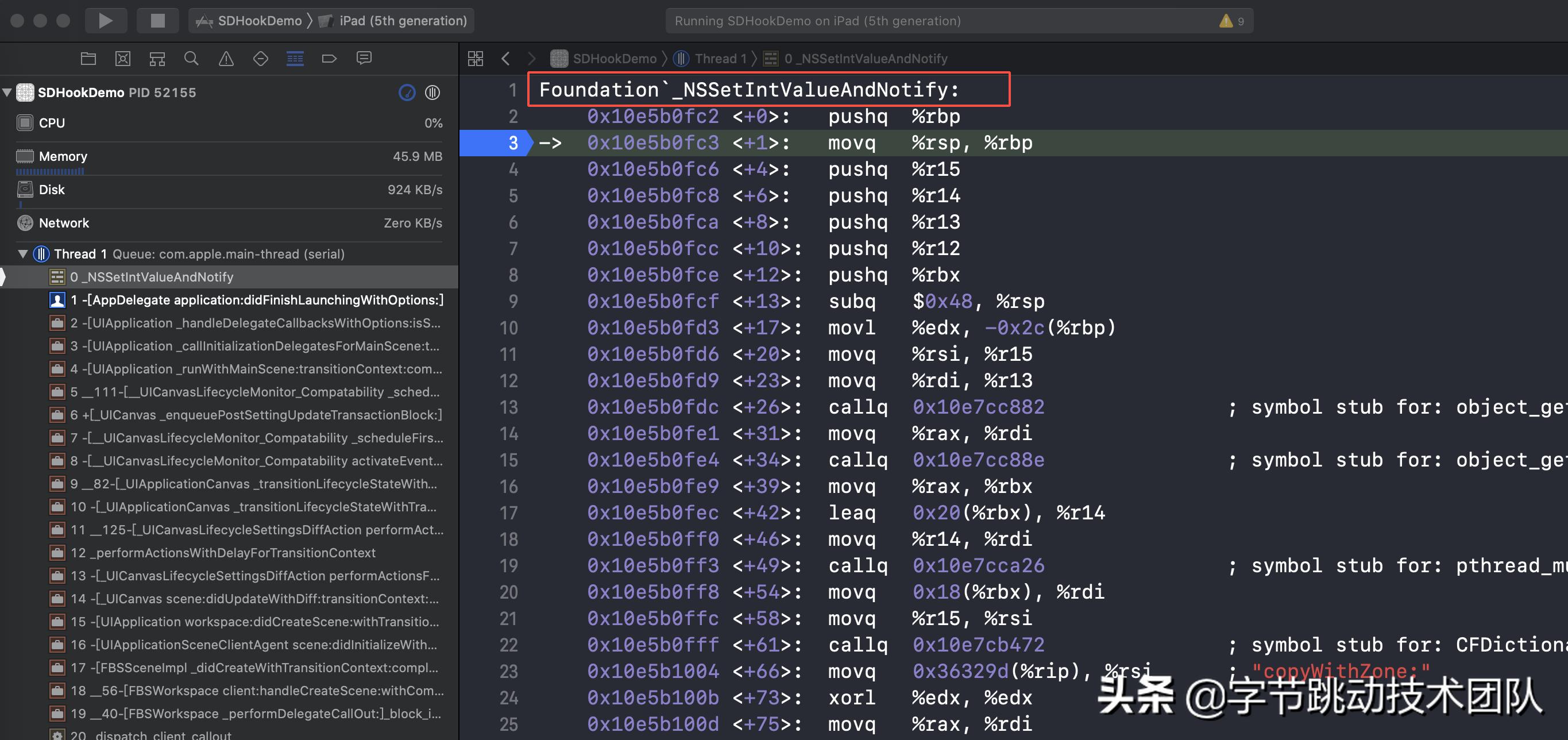Viewport: 1568px width, 740px height.
Task: Toggle the debug gauge circle next to PID 52155
Action: pyautogui.click(x=407, y=92)
